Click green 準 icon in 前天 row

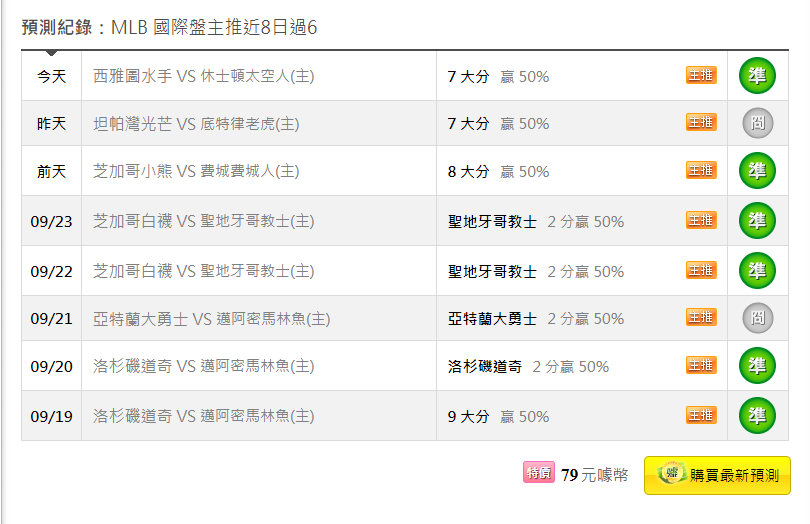757,171
